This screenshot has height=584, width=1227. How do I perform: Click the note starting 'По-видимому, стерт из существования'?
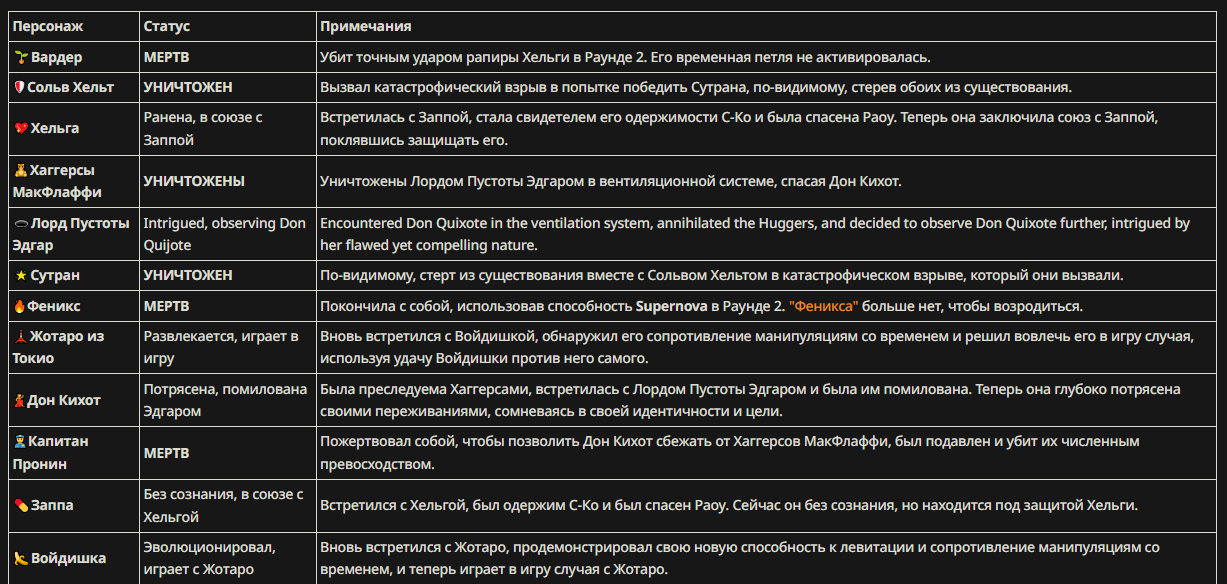722,276
